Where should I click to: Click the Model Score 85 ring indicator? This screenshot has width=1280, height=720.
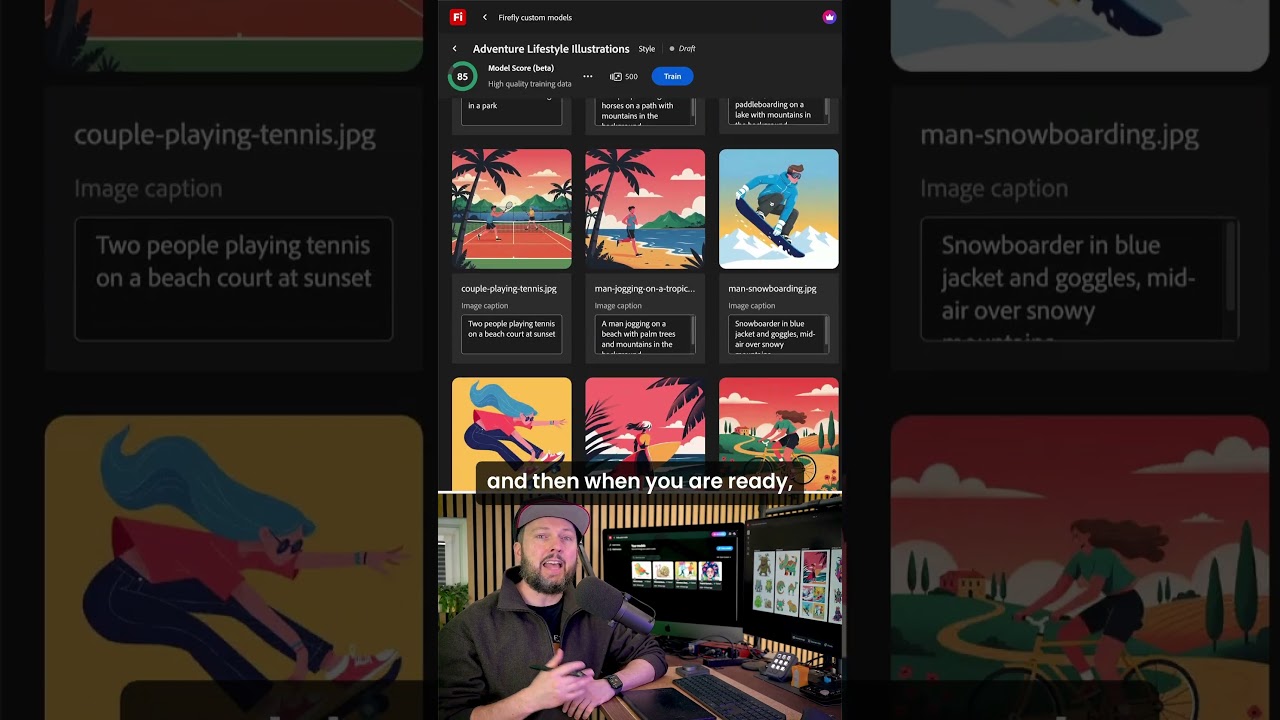point(462,76)
